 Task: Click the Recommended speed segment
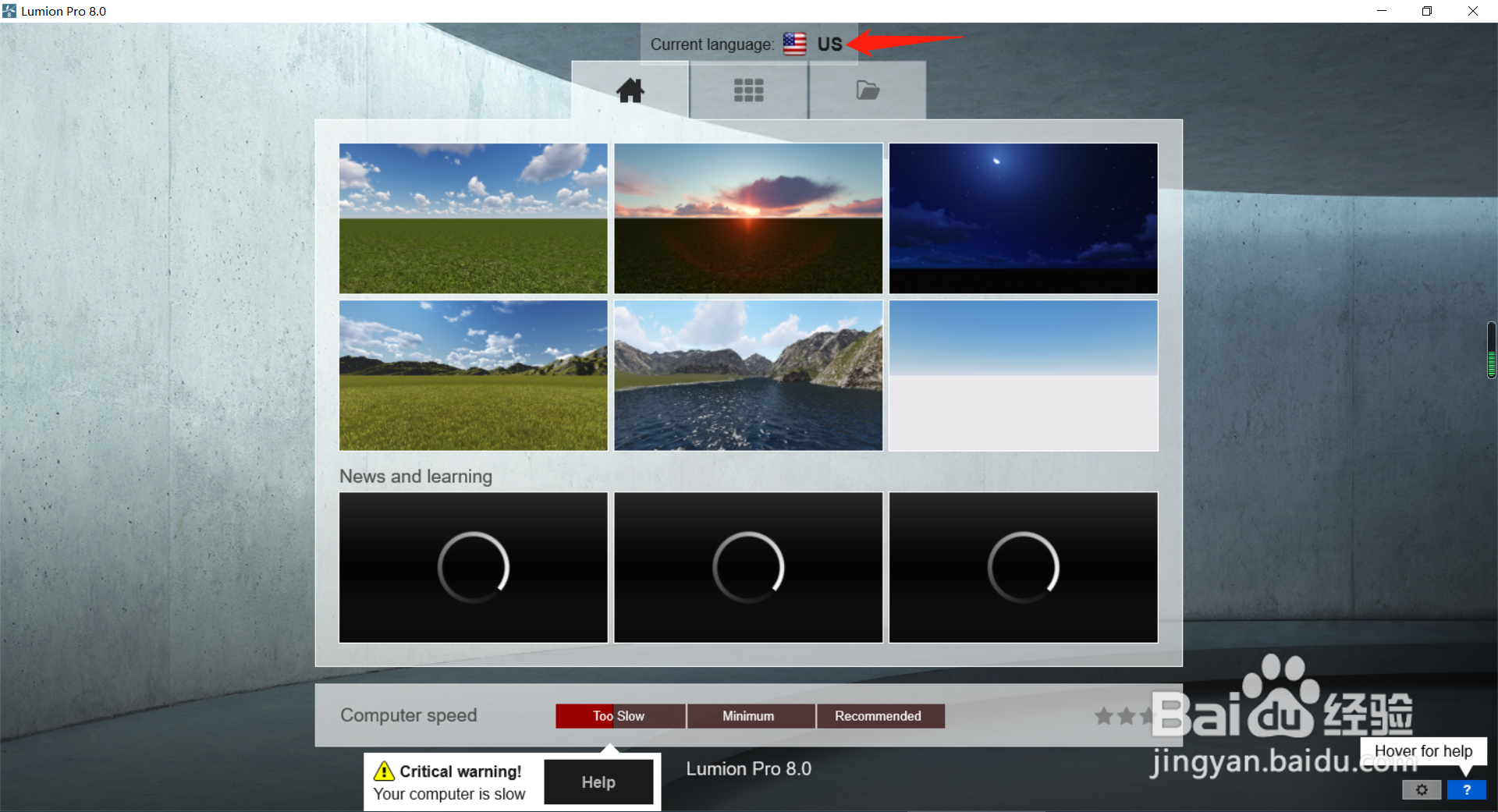pos(880,716)
